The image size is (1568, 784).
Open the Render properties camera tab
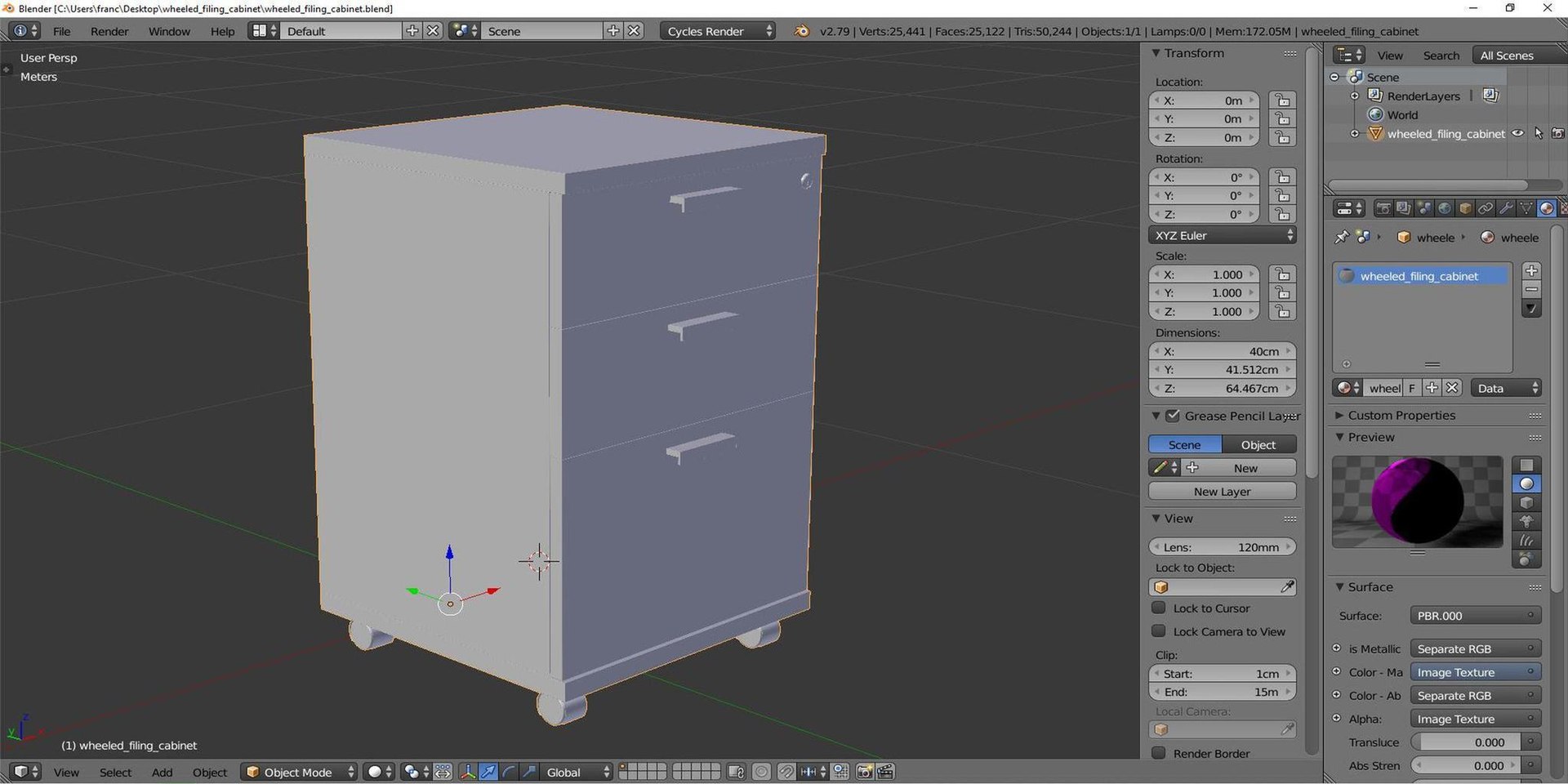1383,208
